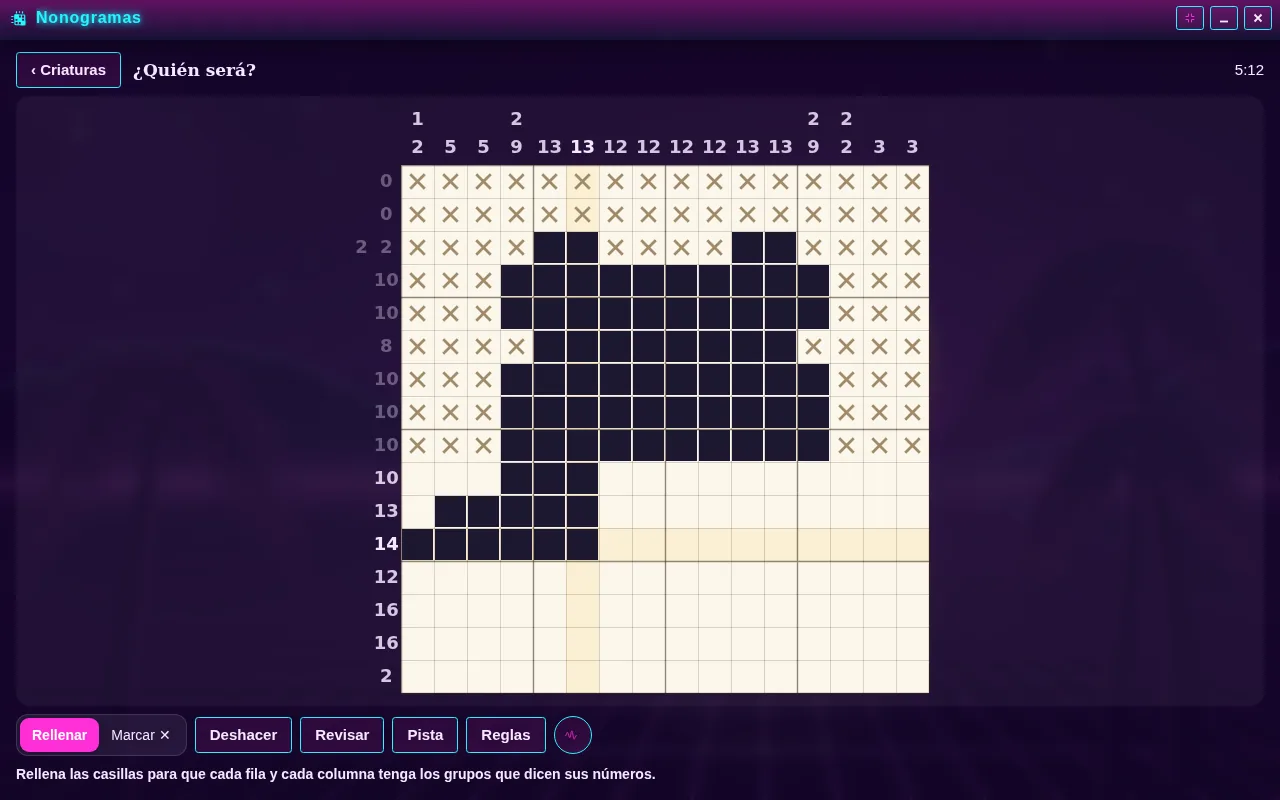Fill the first empty cell of row 14
This screenshot has width=1280, height=800.
[x=616, y=545]
